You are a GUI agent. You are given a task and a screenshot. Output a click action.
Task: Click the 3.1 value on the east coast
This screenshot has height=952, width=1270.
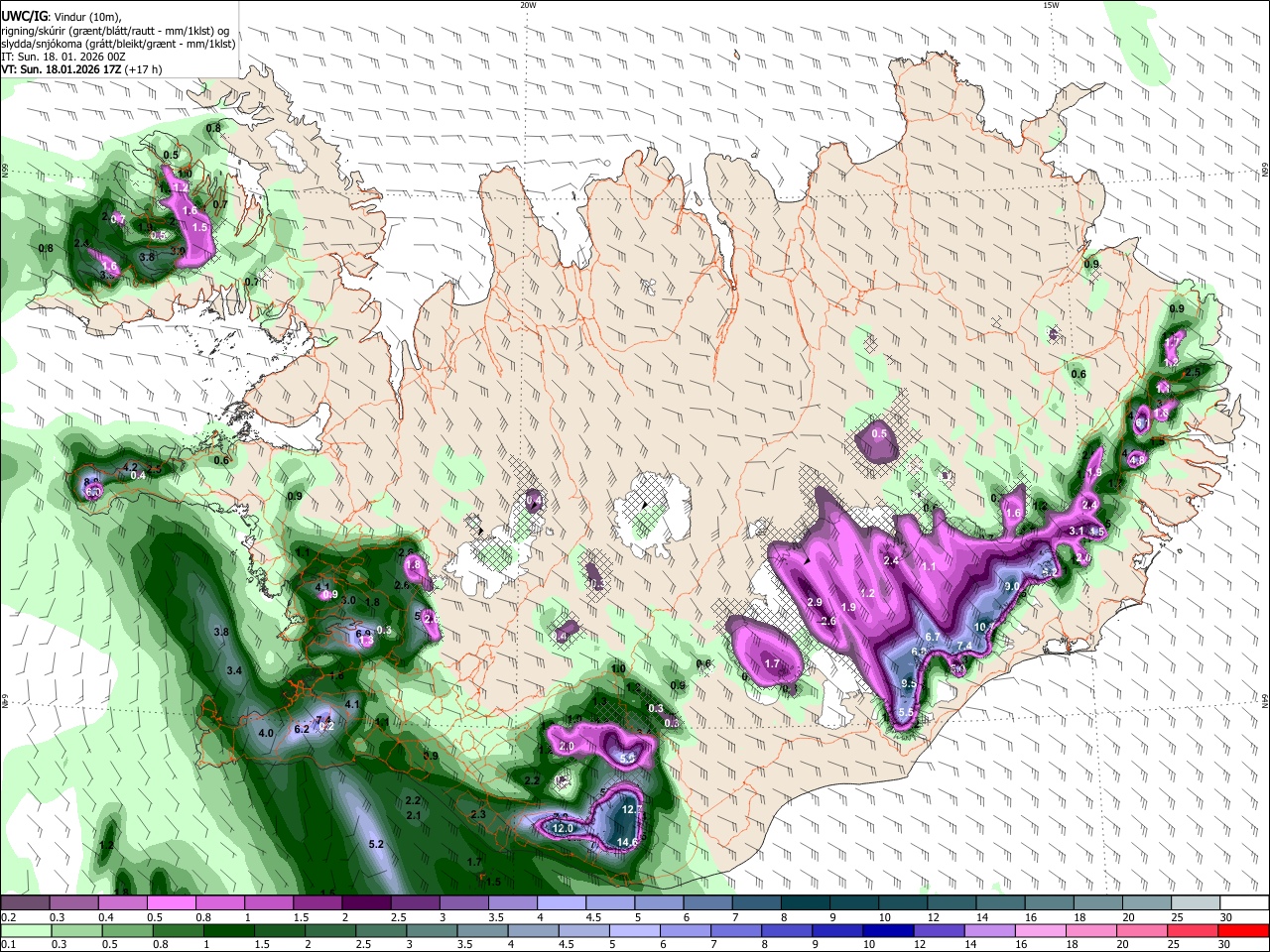tap(1076, 532)
